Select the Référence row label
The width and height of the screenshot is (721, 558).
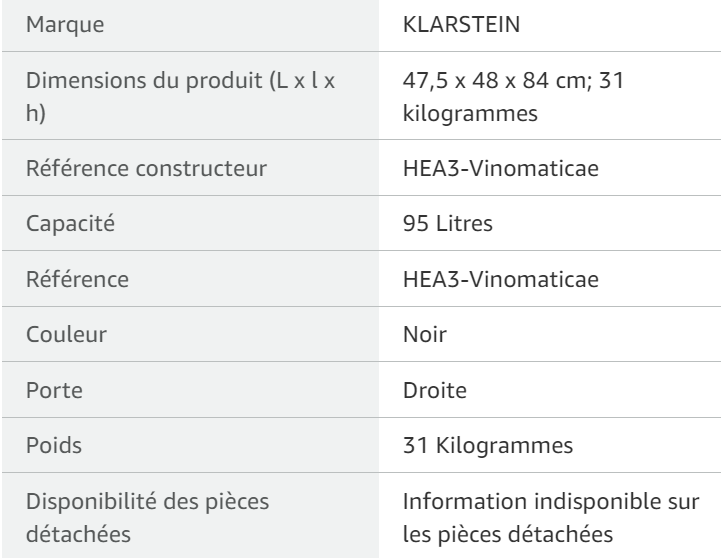click(x=77, y=279)
